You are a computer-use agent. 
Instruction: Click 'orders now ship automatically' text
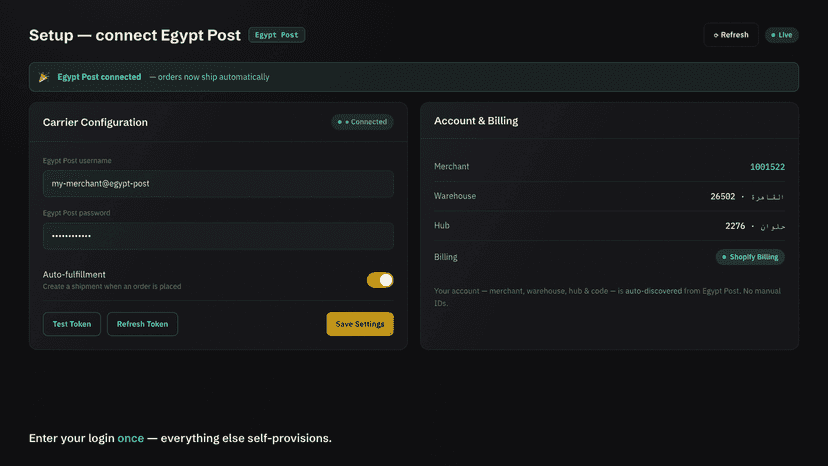[x=213, y=77]
